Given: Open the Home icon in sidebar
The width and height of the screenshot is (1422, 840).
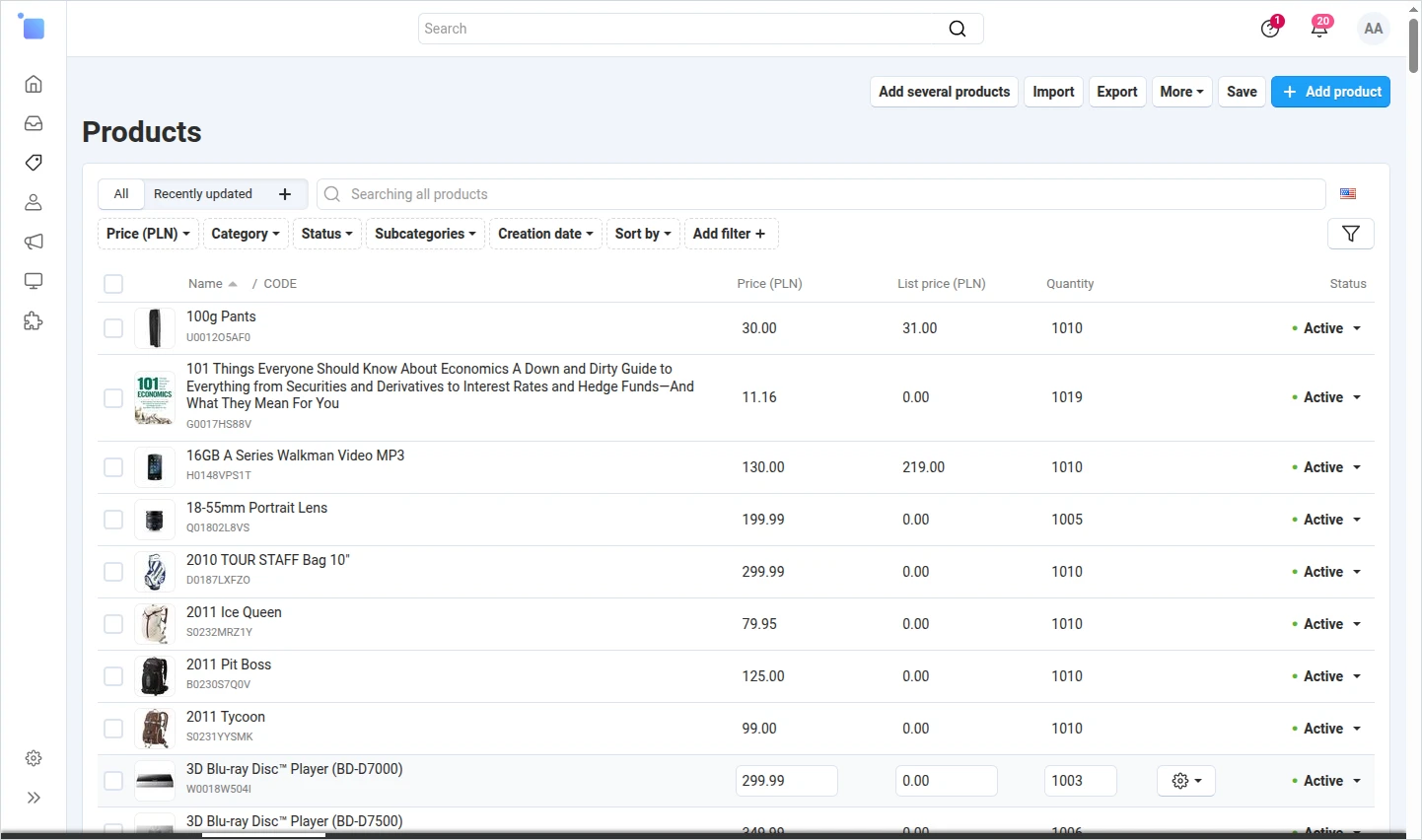Looking at the screenshot, I should pyautogui.click(x=34, y=84).
